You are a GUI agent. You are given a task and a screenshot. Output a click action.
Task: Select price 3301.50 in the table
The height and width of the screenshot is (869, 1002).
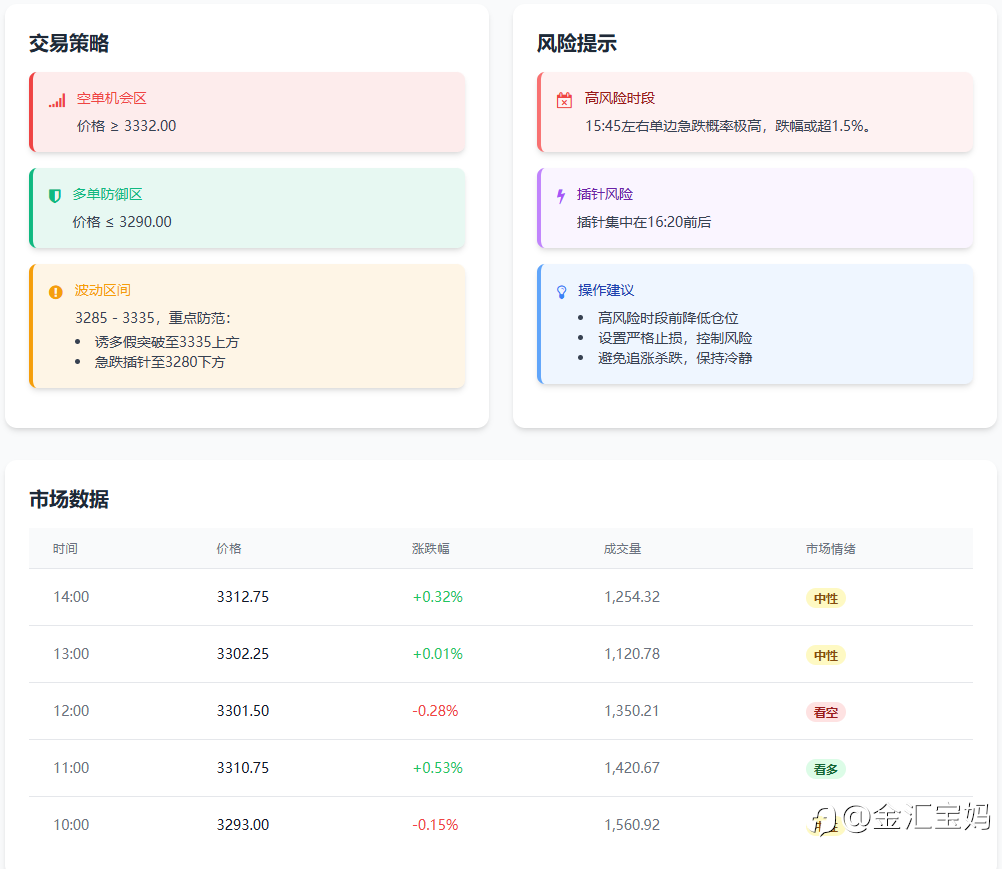pyautogui.click(x=243, y=711)
